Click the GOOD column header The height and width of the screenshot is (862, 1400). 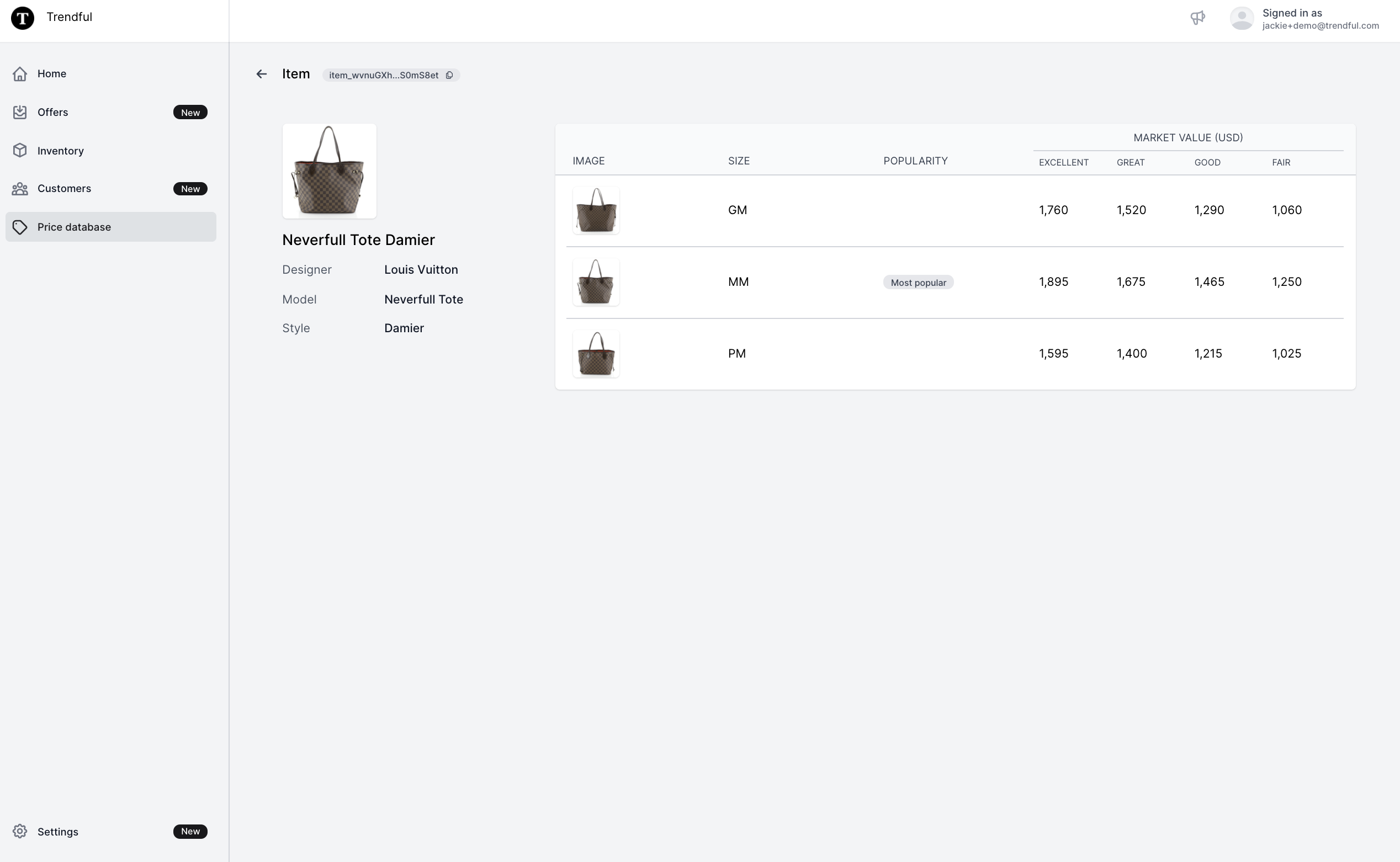1207,162
